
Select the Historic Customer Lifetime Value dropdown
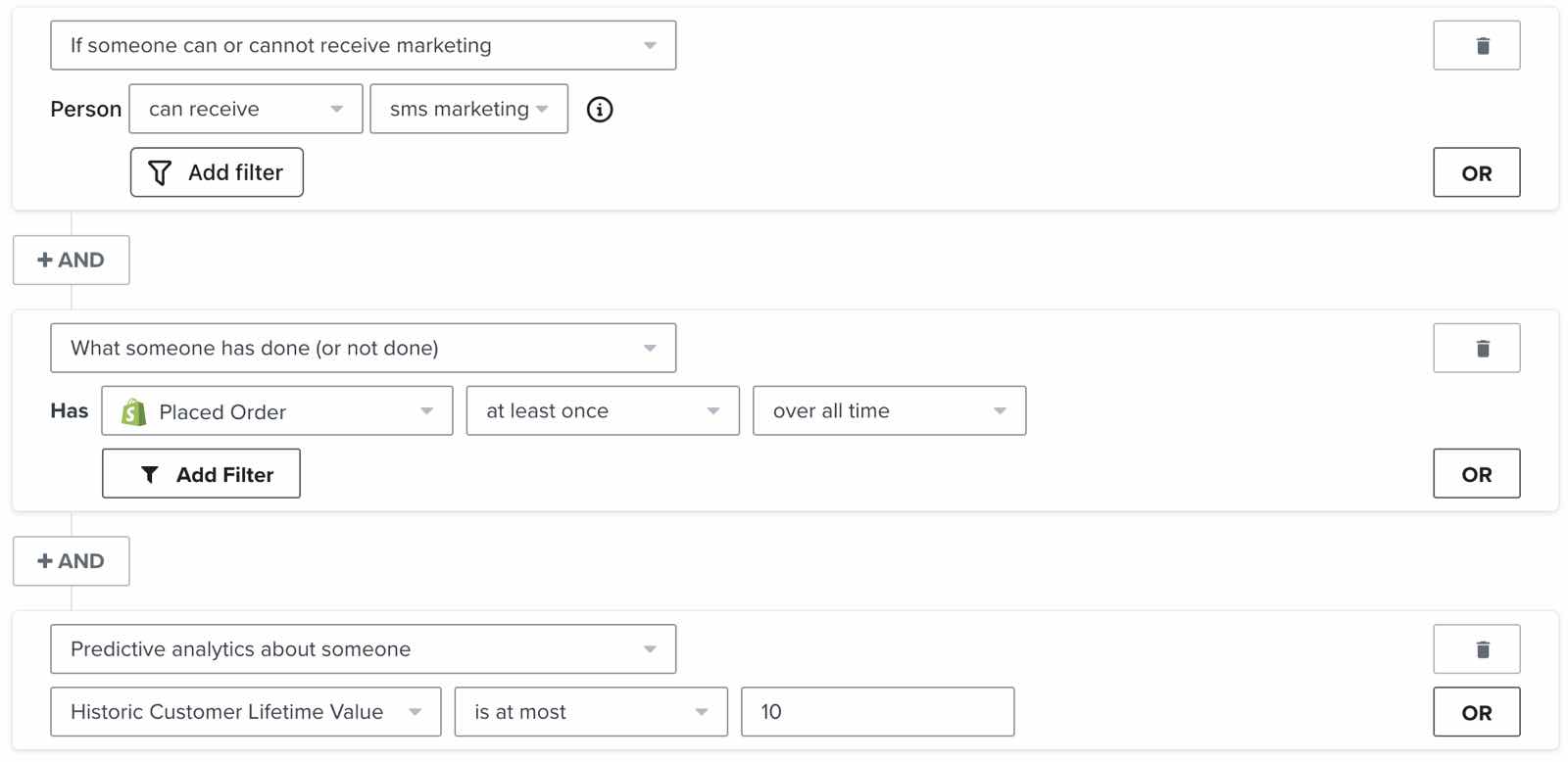click(x=245, y=712)
